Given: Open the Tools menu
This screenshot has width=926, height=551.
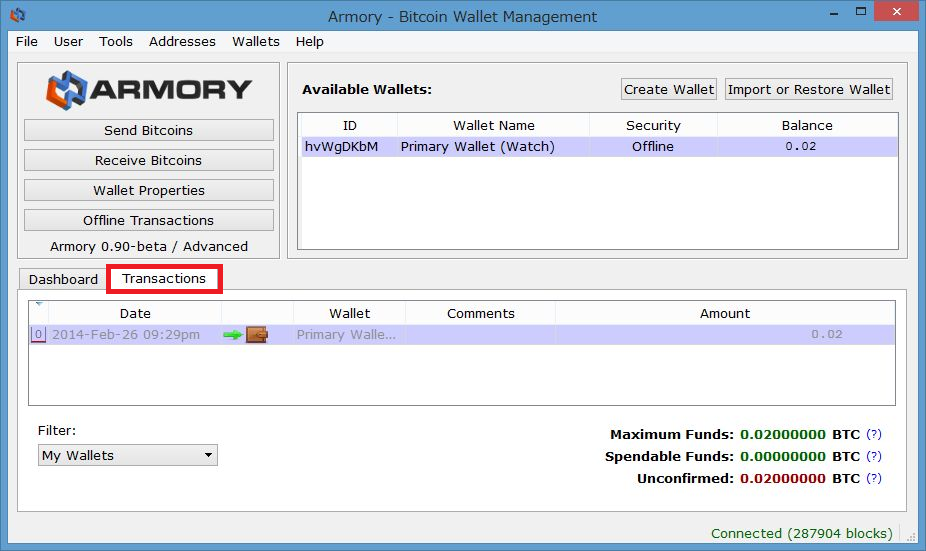Looking at the screenshot, I should 116,41.
